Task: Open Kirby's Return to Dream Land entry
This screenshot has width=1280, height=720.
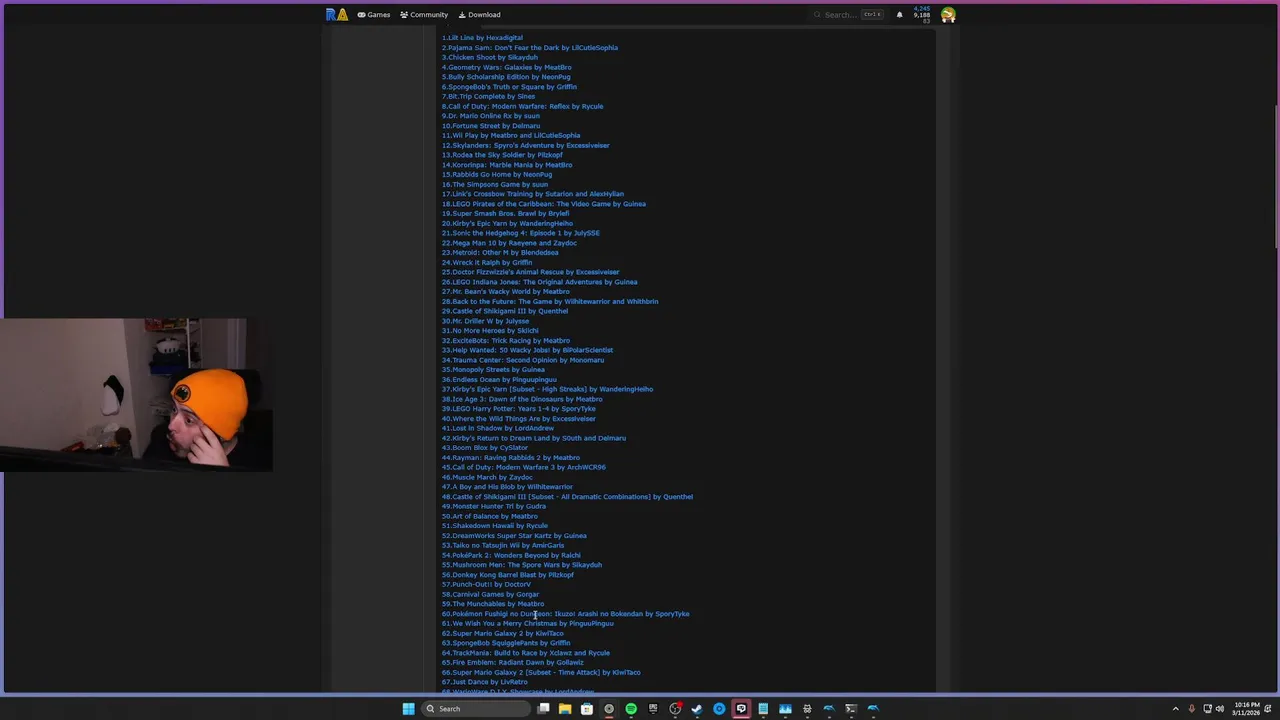Action: 534,438
